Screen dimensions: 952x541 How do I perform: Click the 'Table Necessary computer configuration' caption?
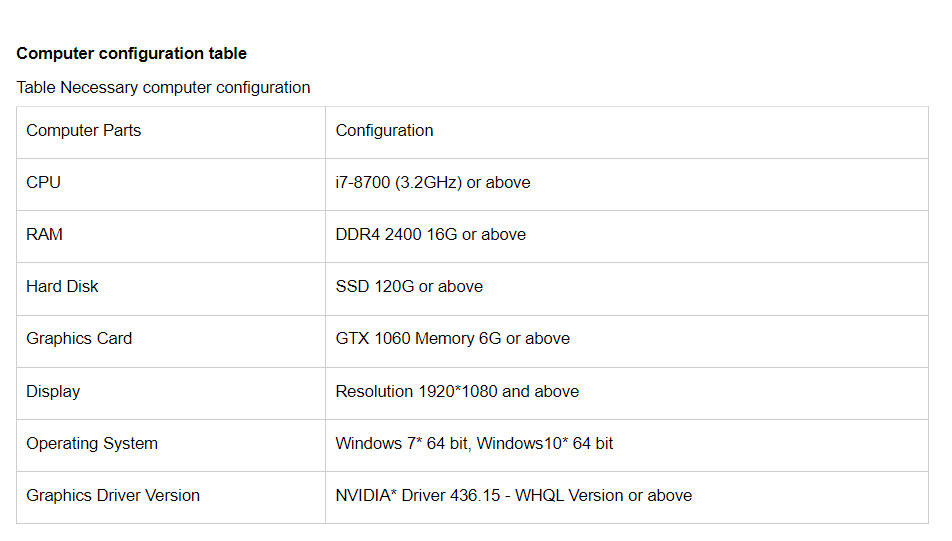click(163, 87)
